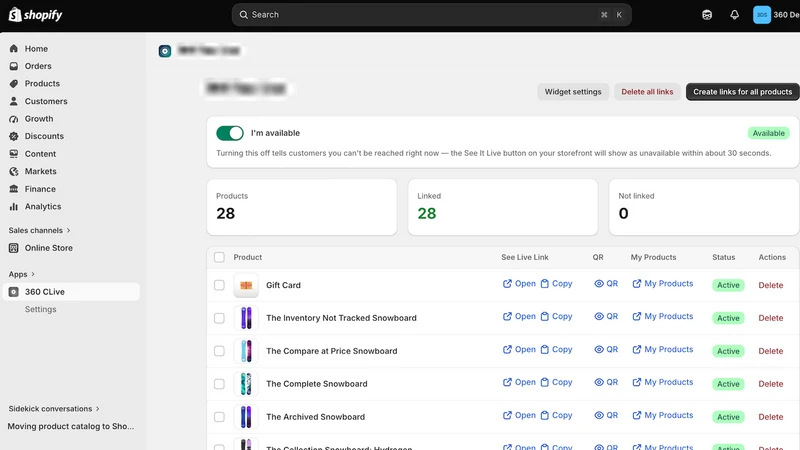Viewport: 800px width, 450px height.
Task: Copy The Archived Snowboard live link
Action: coord(556,415)
